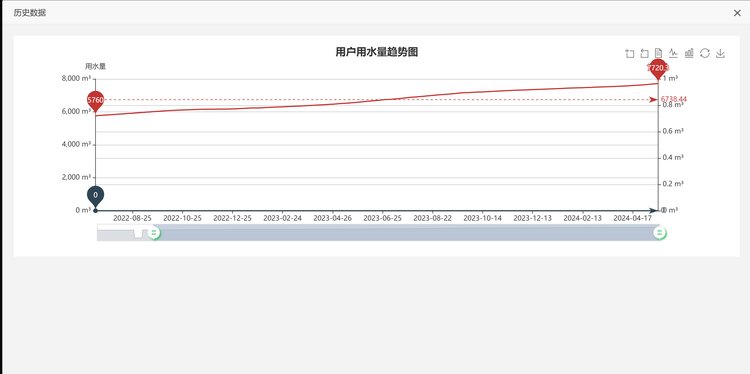The height and width of the screenshot is (374, 750).
Task: Save chart as image download icon
Action: coord(720,53)
